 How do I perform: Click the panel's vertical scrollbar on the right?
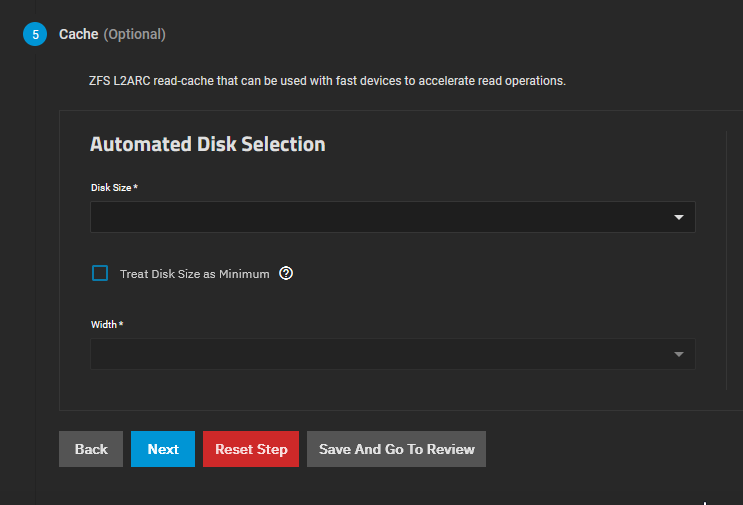point(727,258)
